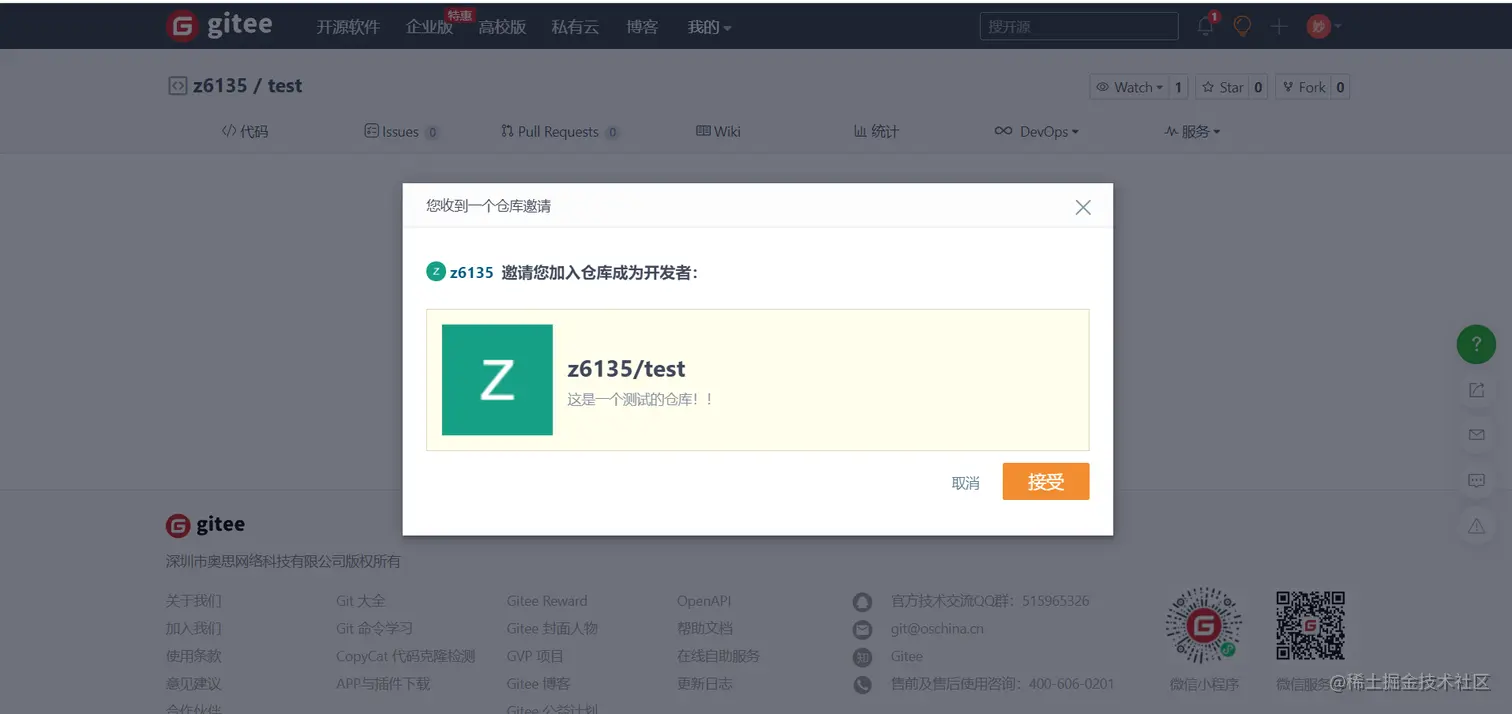Click the footer gitee logo
The width and height of the screenshot is (1512, 714).
[206, 525]
